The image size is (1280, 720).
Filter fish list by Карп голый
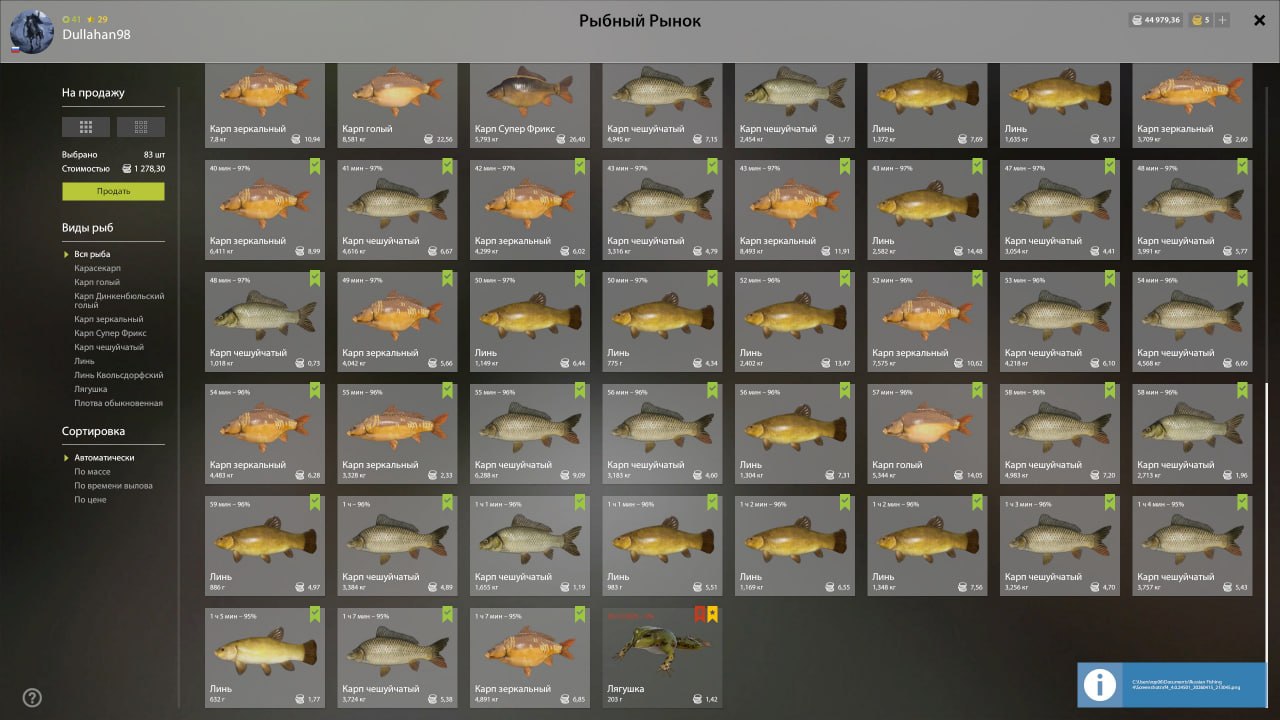coord(97,282)
